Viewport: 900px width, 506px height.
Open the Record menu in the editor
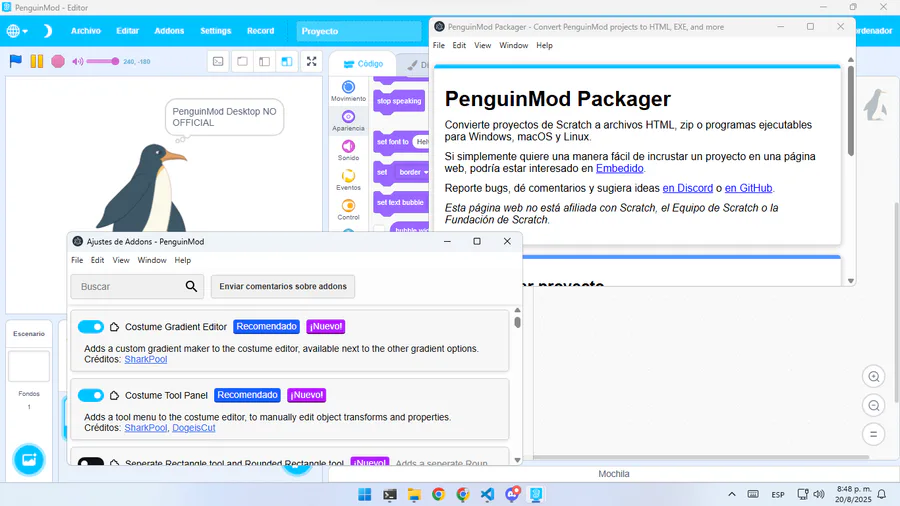(x=261, y=31)
